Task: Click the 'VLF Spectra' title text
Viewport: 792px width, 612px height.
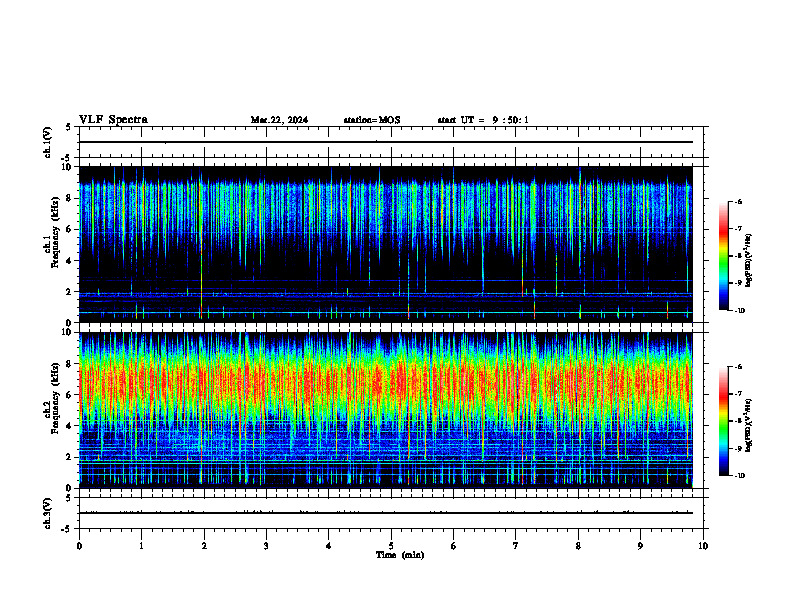Action: click(x=113, y=120)
